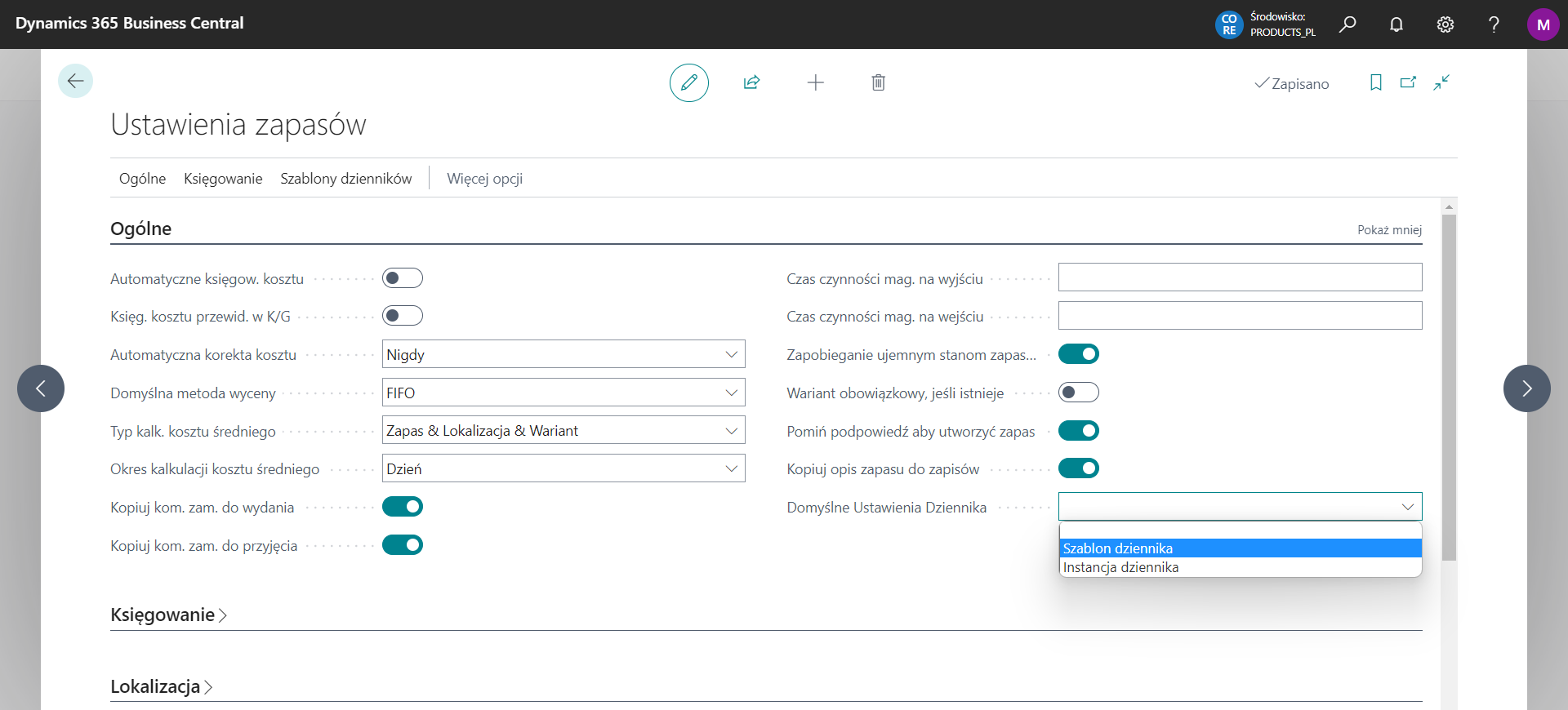Turn off Kopiuj kom. zam. do wydania
Image resolution: width=1568 pixels, height=710 pixels.
pyautogui.click(x=402, y=507)
